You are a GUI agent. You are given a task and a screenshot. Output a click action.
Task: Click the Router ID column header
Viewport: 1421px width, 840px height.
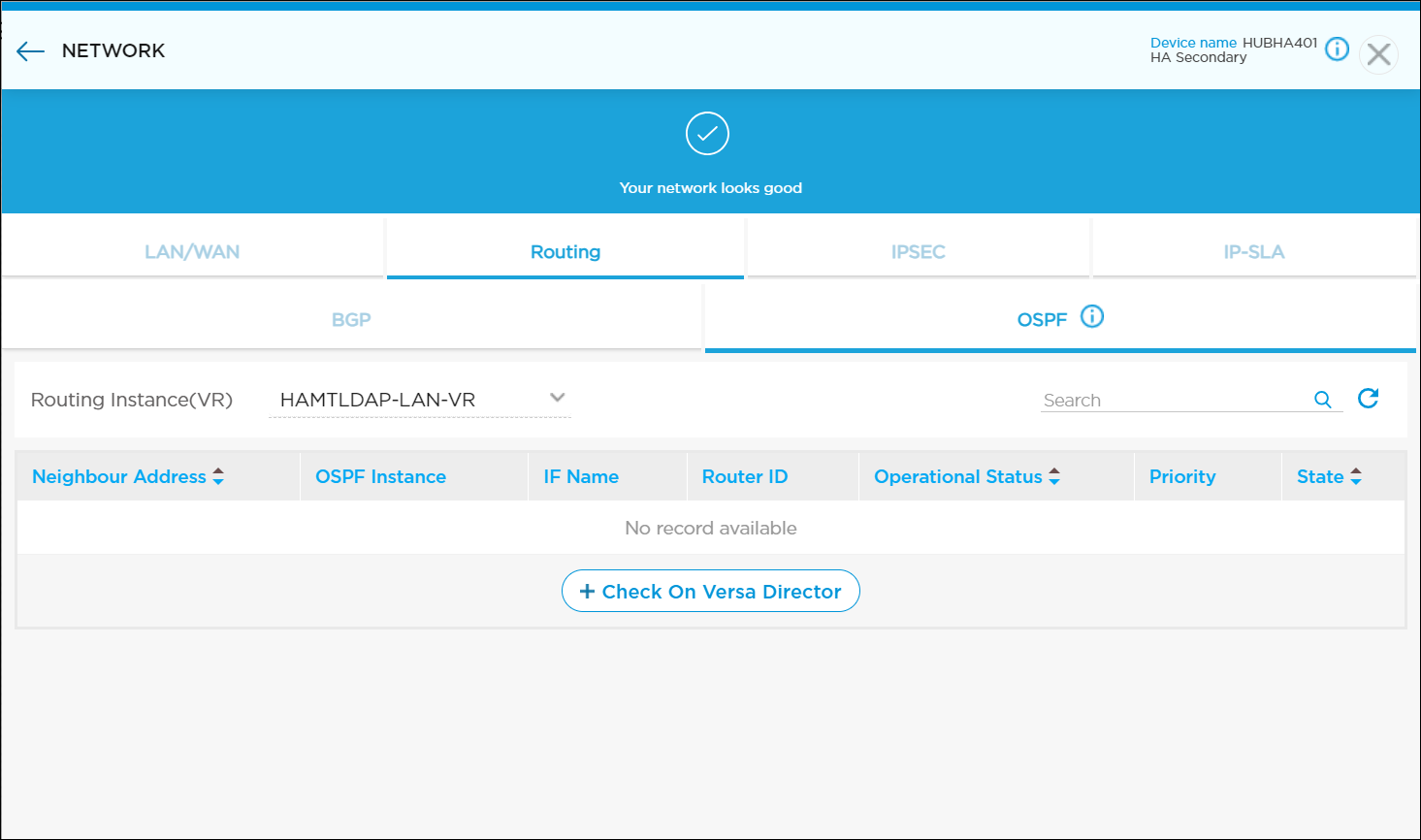745,476
